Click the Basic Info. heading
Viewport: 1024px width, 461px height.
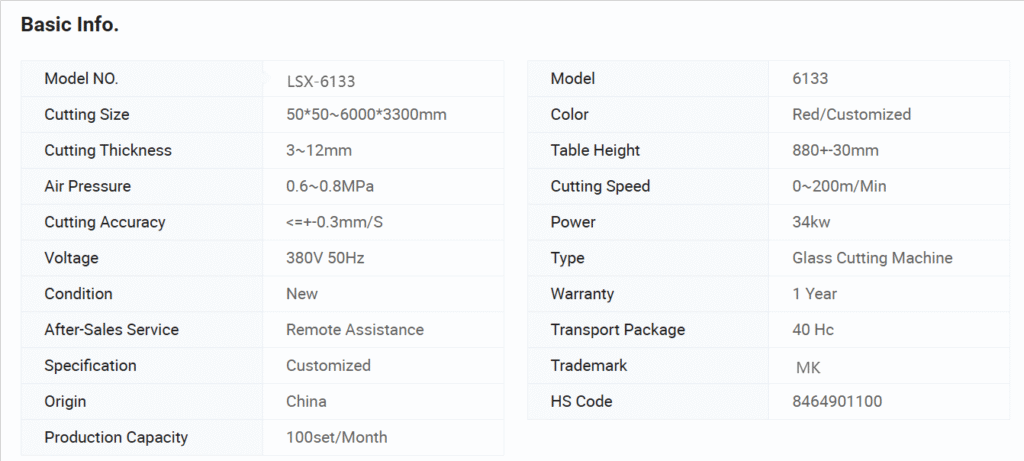point(70,25)
